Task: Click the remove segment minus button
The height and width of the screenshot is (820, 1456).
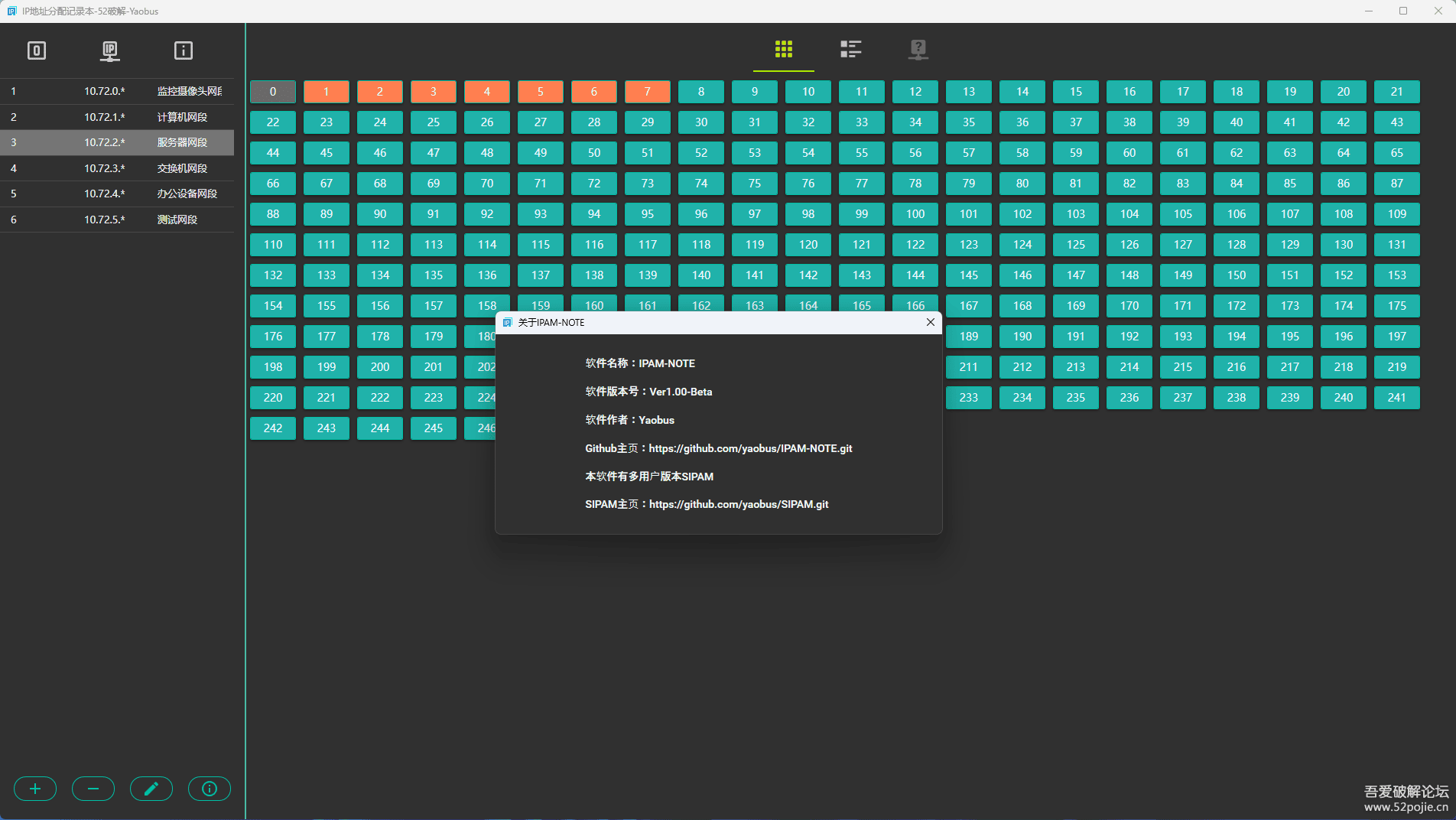Action: click(93, 789)
